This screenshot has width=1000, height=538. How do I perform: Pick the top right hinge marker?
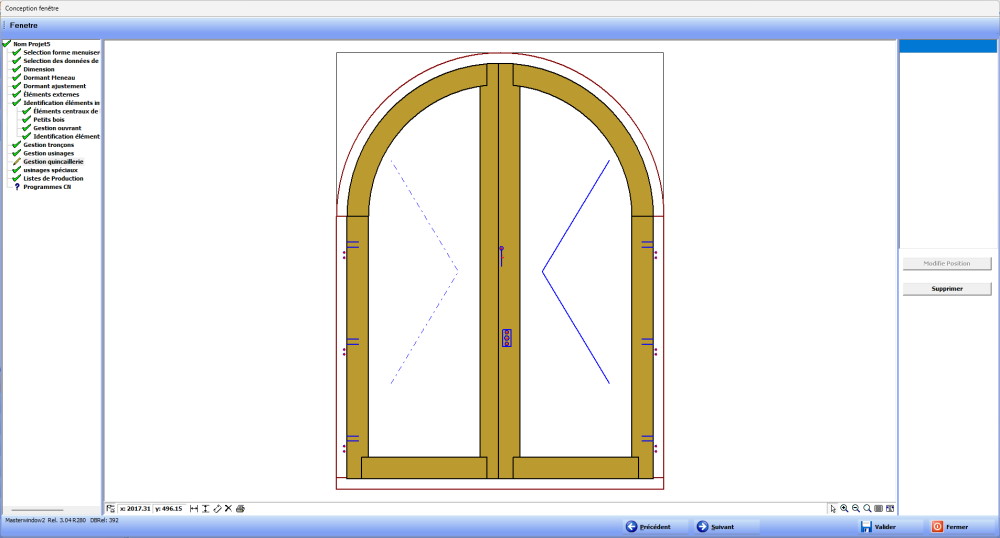[649, 247]
